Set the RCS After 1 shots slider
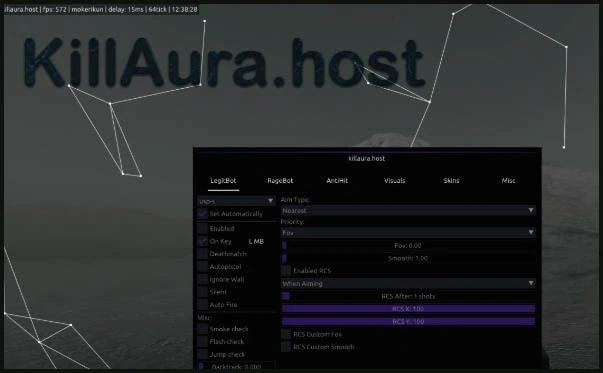The height and width of the screenshot is (373, 603). [408, 296]
